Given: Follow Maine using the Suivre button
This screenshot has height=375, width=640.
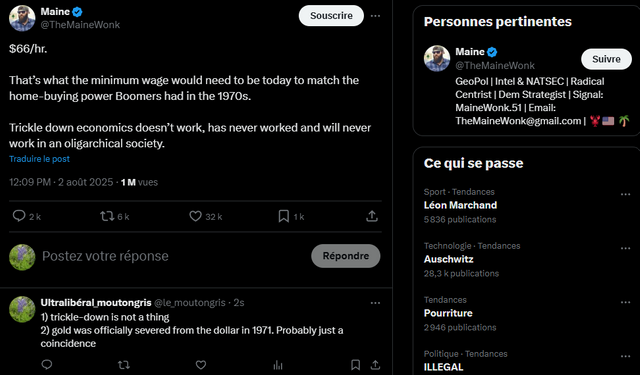Looking at the screenshot, I should [x=606, y=59].
